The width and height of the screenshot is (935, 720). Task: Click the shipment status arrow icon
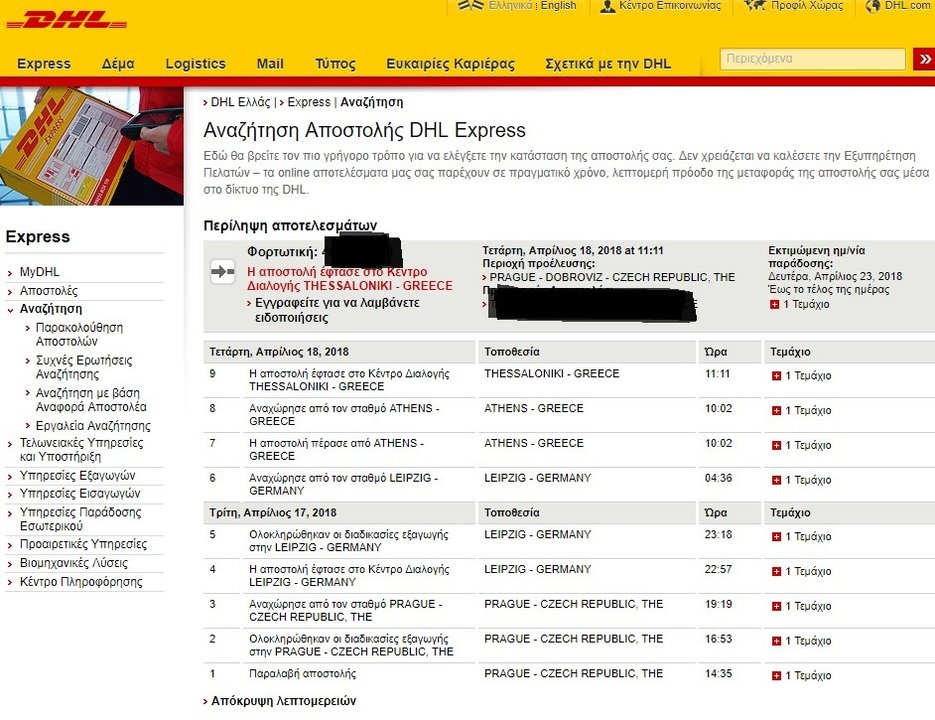tap(223, 272)
